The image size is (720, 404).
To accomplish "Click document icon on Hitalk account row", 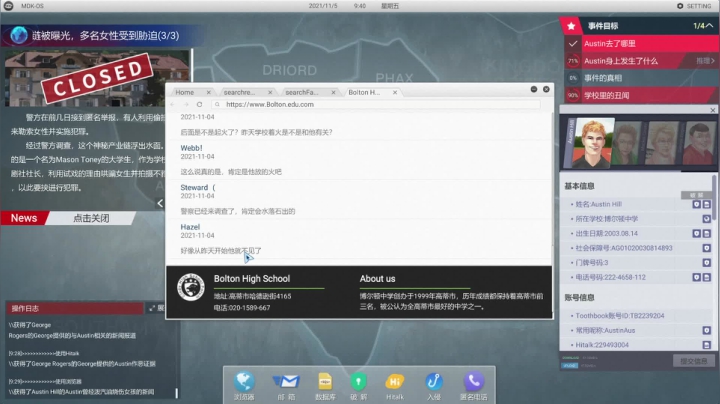I will click(707, 345).
